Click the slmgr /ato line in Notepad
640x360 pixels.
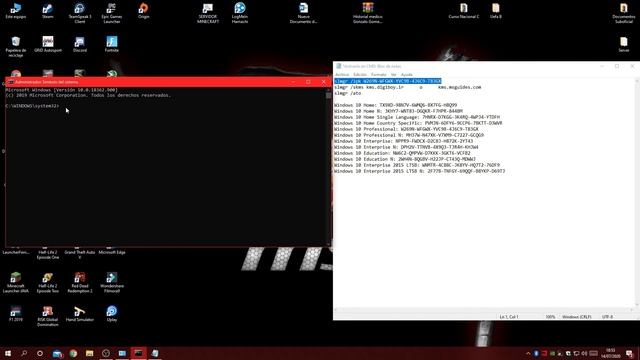pyautogui.click(x=348, y=93)
